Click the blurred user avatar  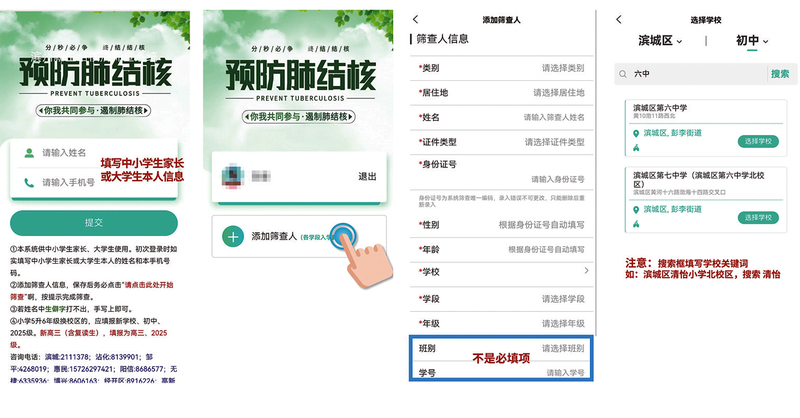(232, 177)
